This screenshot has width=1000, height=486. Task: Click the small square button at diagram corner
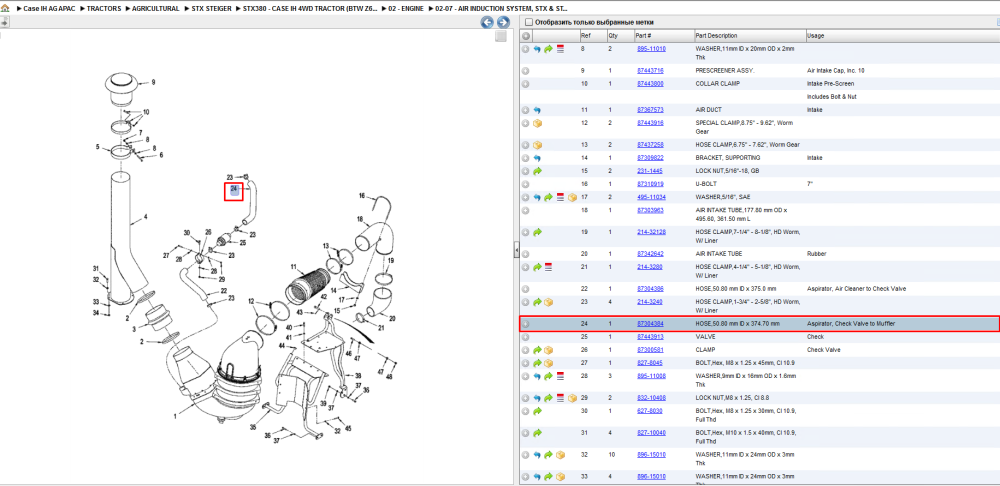point(501,36)
